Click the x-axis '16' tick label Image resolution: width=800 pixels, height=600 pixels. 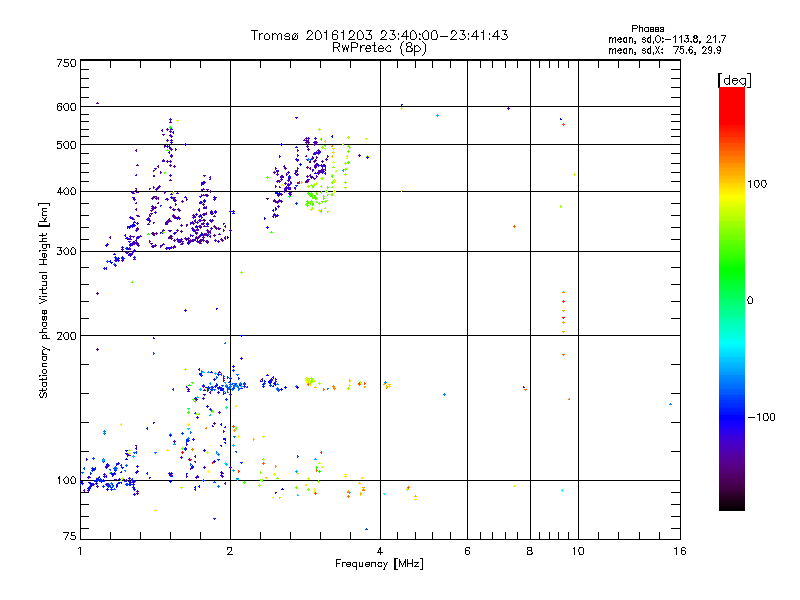tap(680, 551)
